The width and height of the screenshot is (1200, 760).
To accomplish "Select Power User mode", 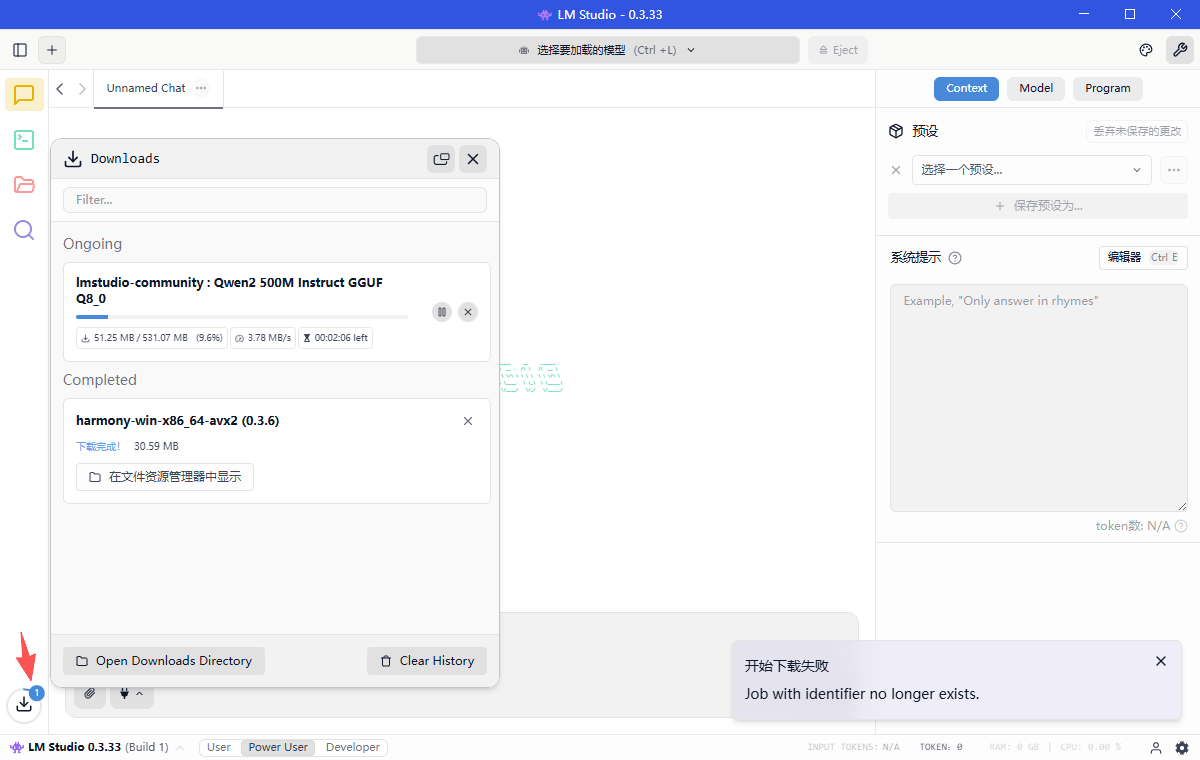I will (278, 747).
